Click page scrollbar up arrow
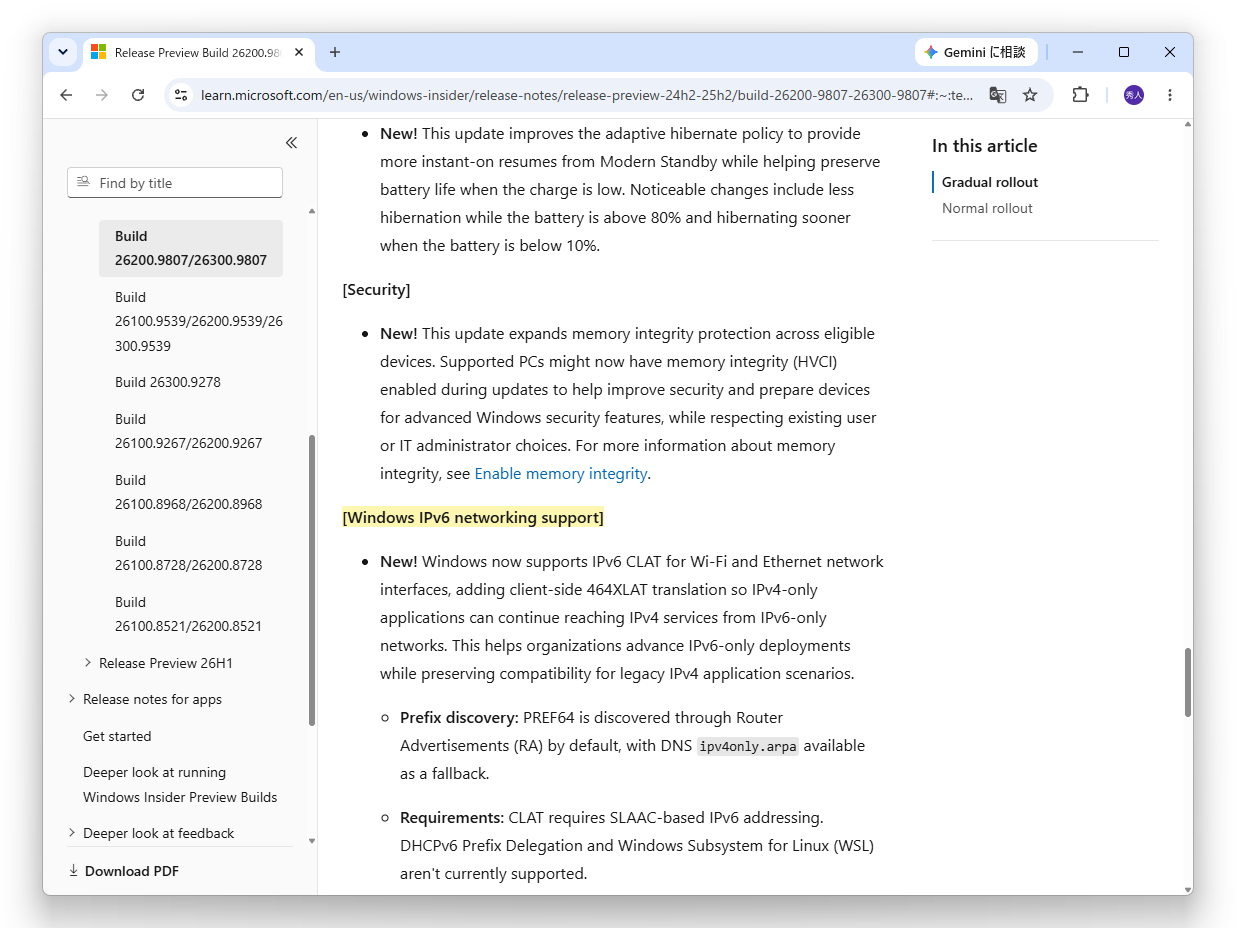 click(x=1188, y=125)
